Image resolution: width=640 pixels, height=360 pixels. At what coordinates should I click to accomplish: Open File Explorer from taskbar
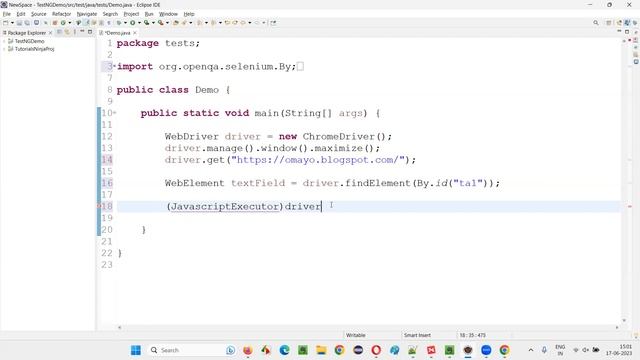[321, 350]
